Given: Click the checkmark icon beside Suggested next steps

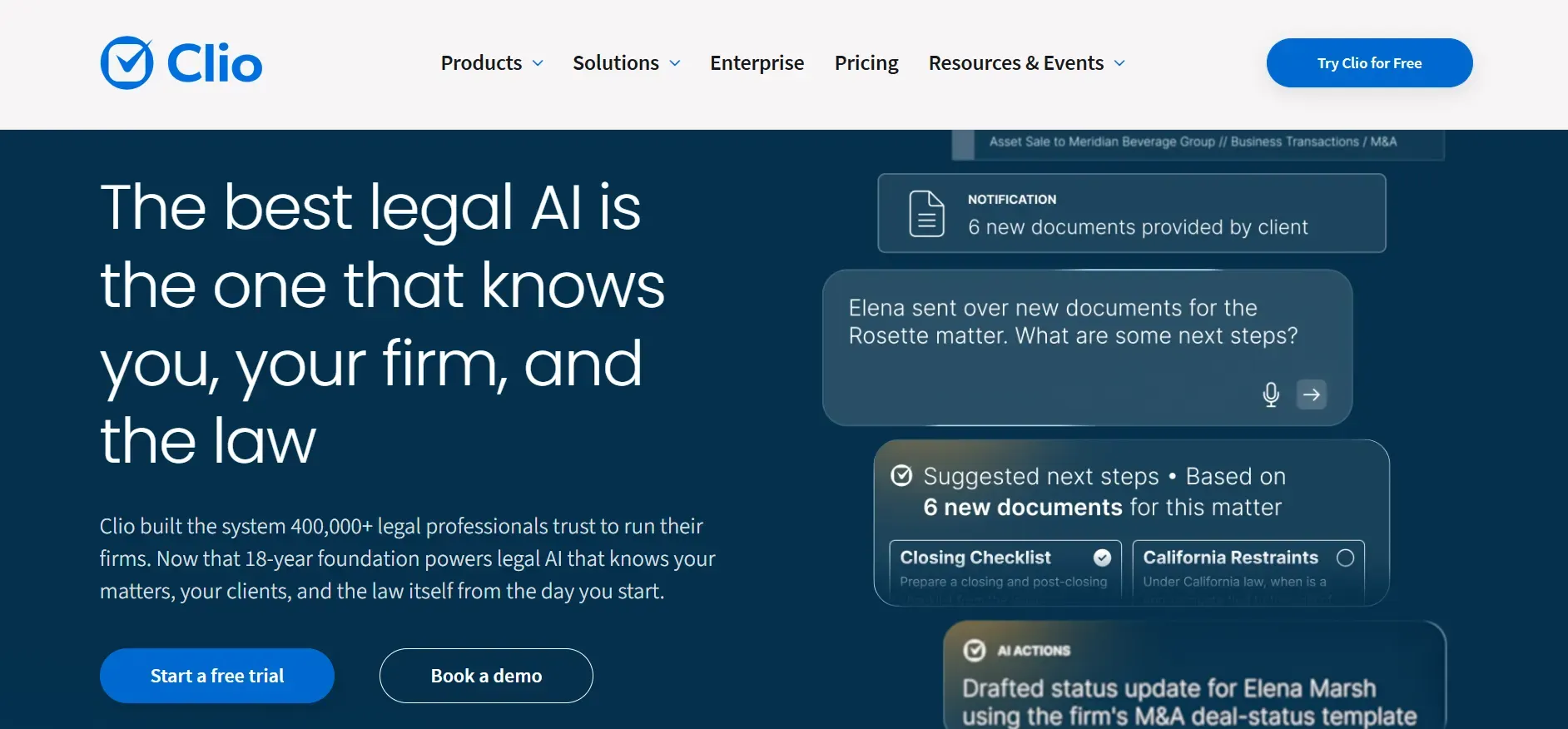Looking at the screenshot, I should point(901,475).
